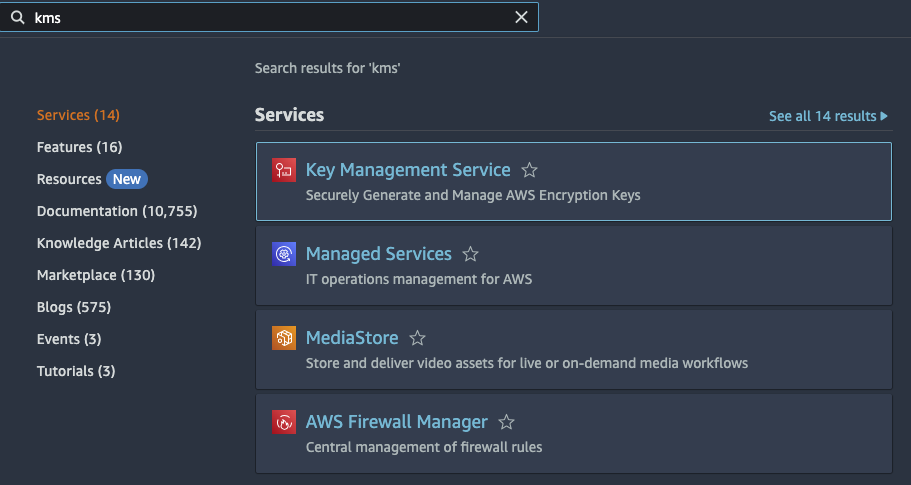Click the Managed Services purple icon
This screenshot has width=911, height=485.
[284, 254]
